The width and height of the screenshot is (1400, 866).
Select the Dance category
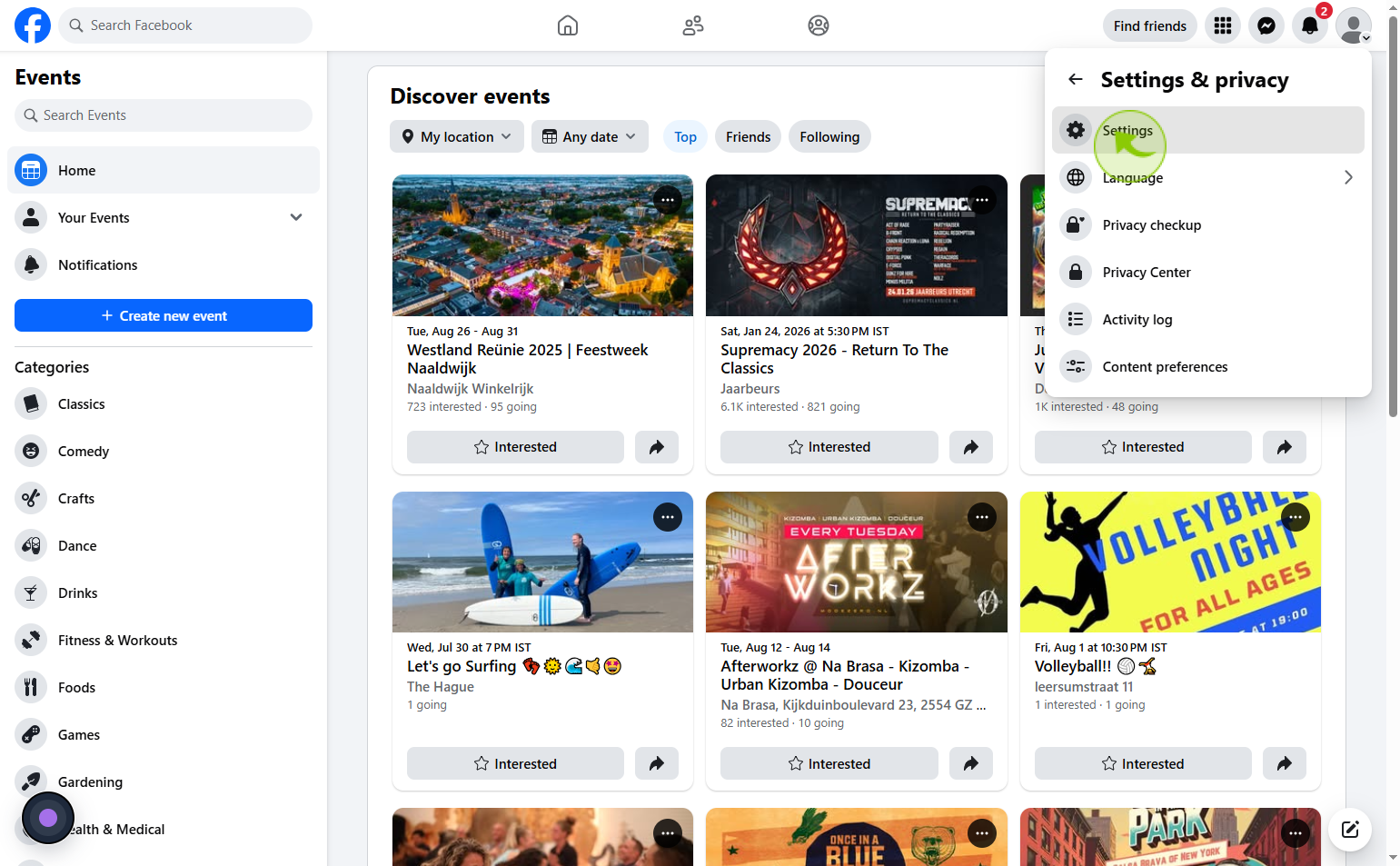pos(164,545)
